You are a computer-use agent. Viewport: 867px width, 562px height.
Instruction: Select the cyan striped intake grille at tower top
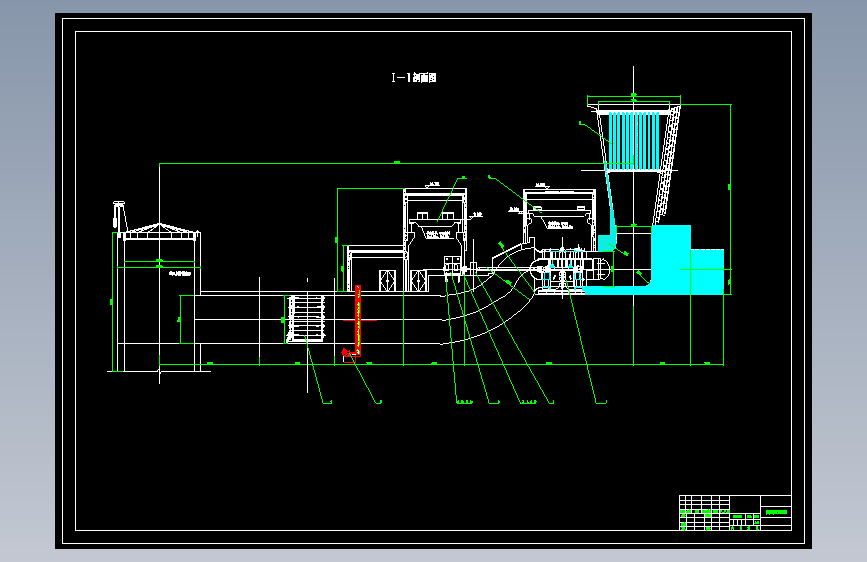click(x=634, y=140)
